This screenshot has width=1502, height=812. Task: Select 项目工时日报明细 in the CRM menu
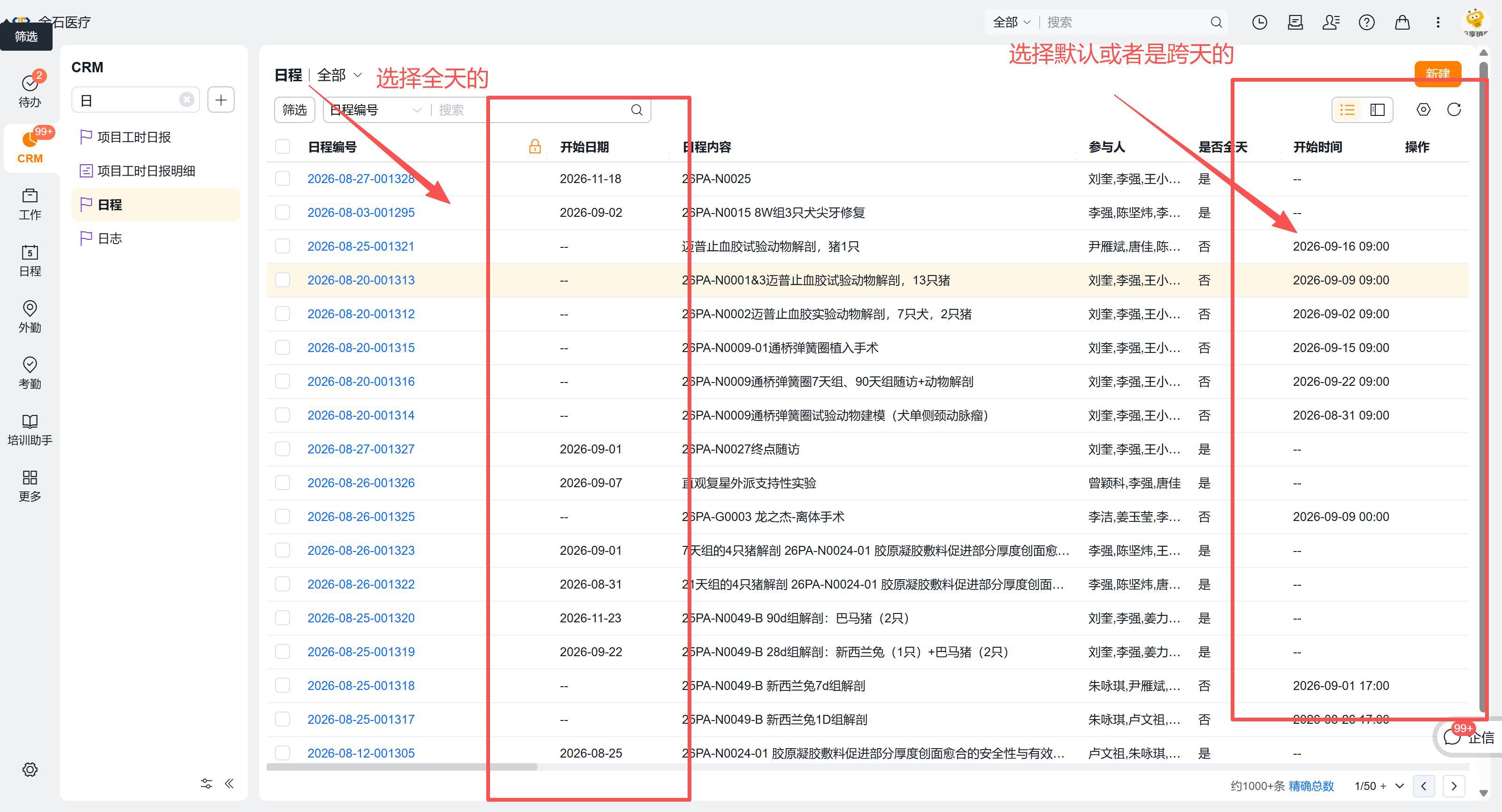pyautogui.click(x=155, y=171)
